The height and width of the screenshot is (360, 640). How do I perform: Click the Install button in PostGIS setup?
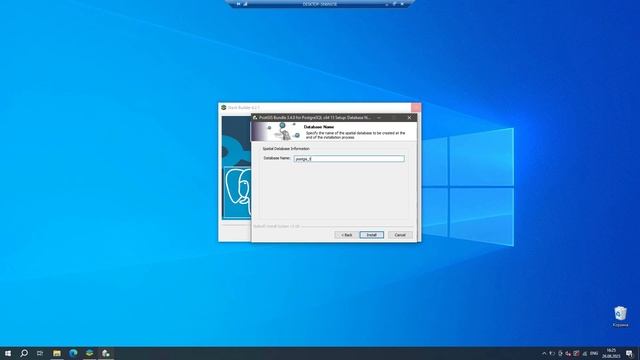(x=371, y=235)
